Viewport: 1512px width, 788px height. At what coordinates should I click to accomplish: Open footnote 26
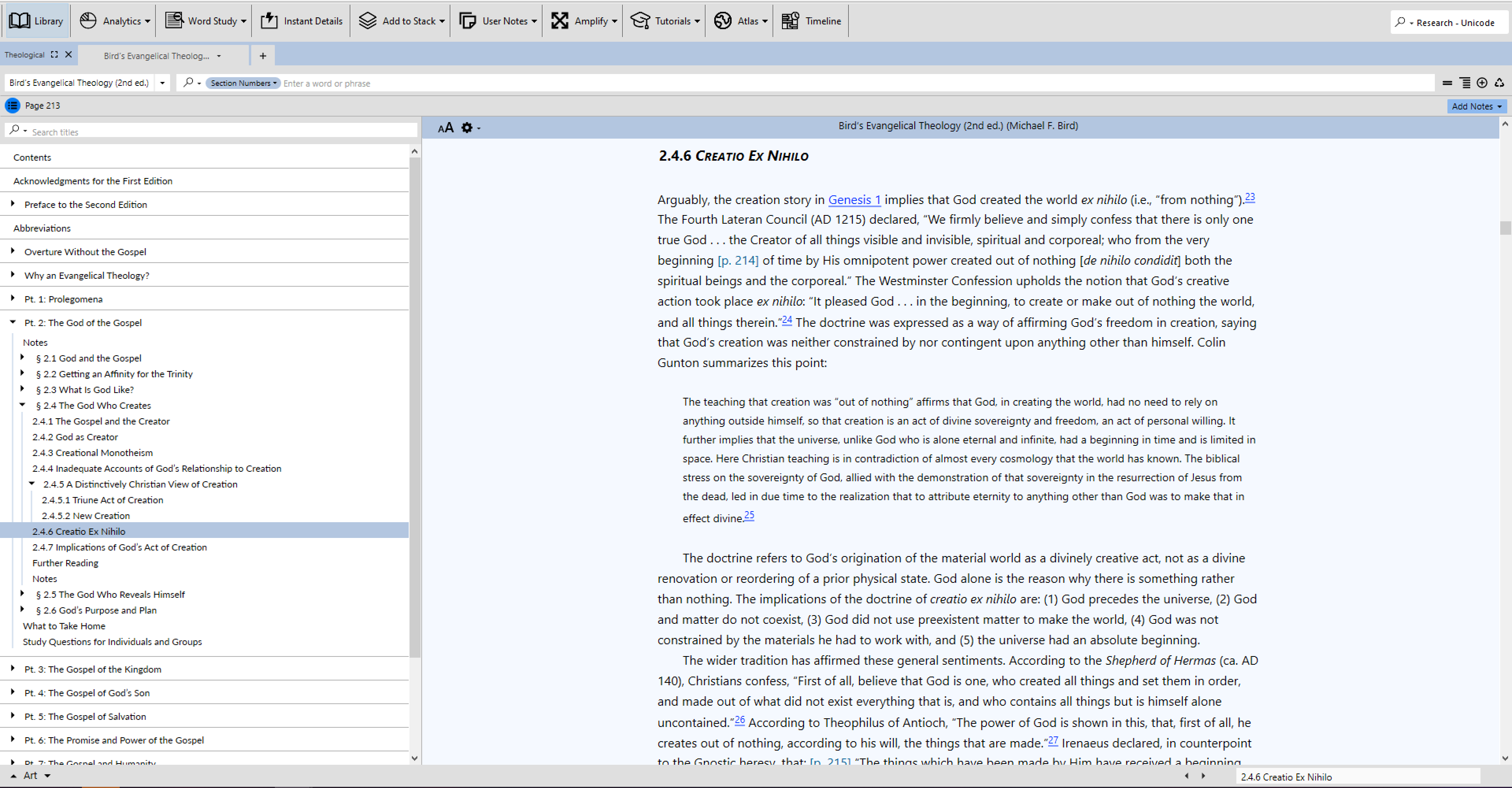[x=739, y=719]
